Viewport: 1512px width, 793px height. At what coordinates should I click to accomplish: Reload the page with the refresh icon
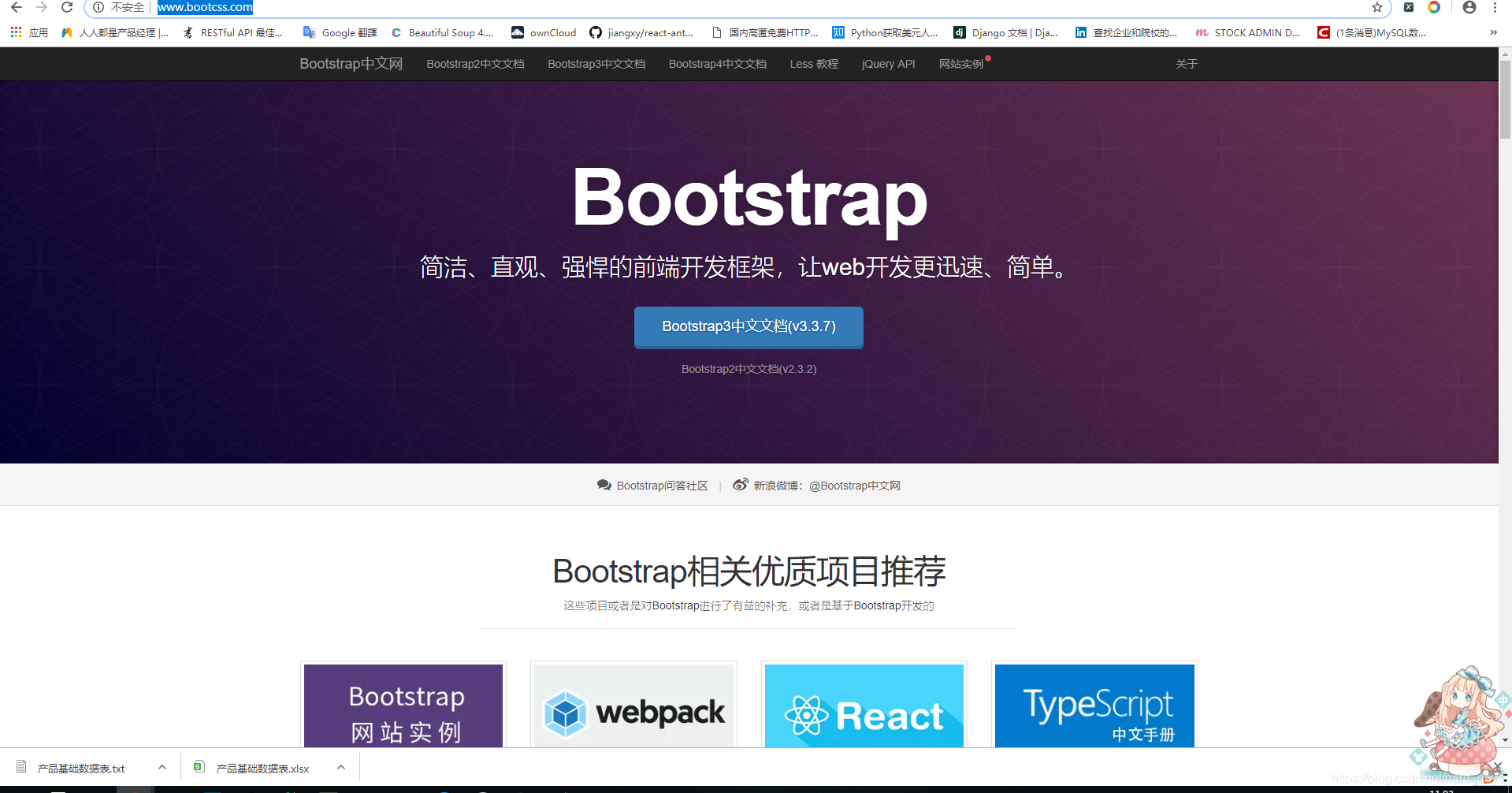pyautogui.click(x=67, y=7)
